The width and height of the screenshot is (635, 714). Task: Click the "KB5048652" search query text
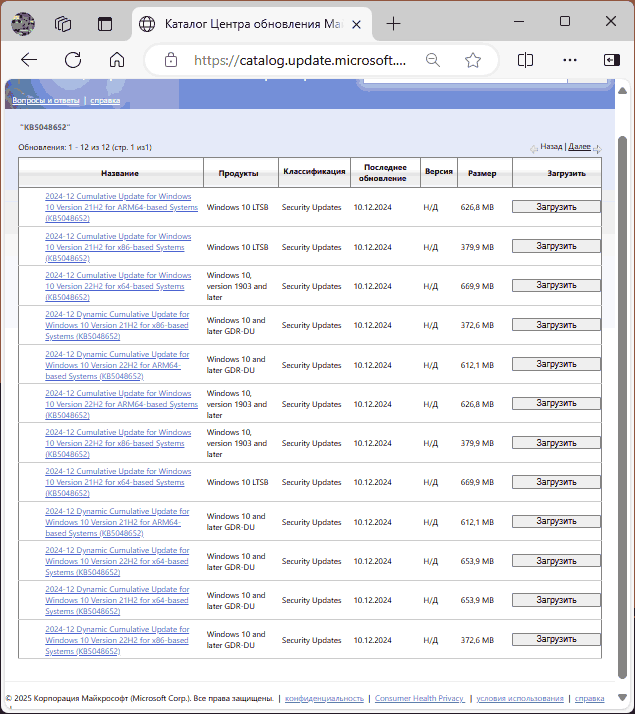click(45, 127)
